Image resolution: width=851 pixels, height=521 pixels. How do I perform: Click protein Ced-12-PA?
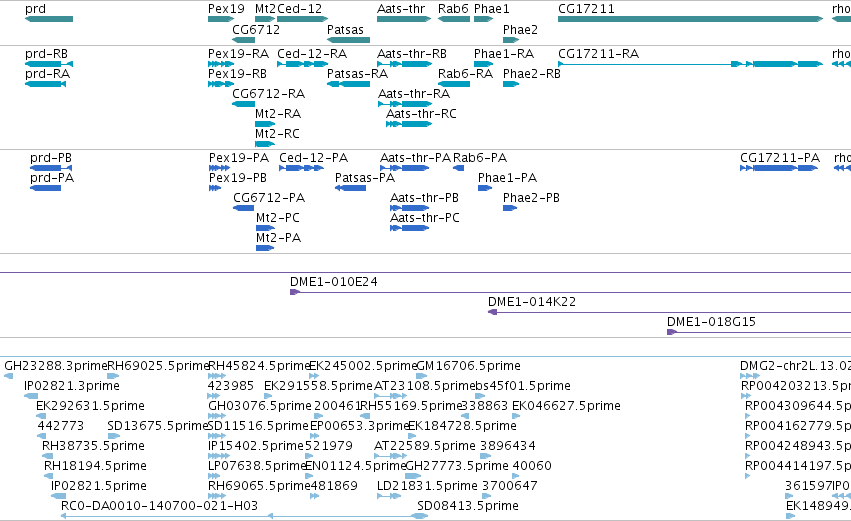(313, 158)
